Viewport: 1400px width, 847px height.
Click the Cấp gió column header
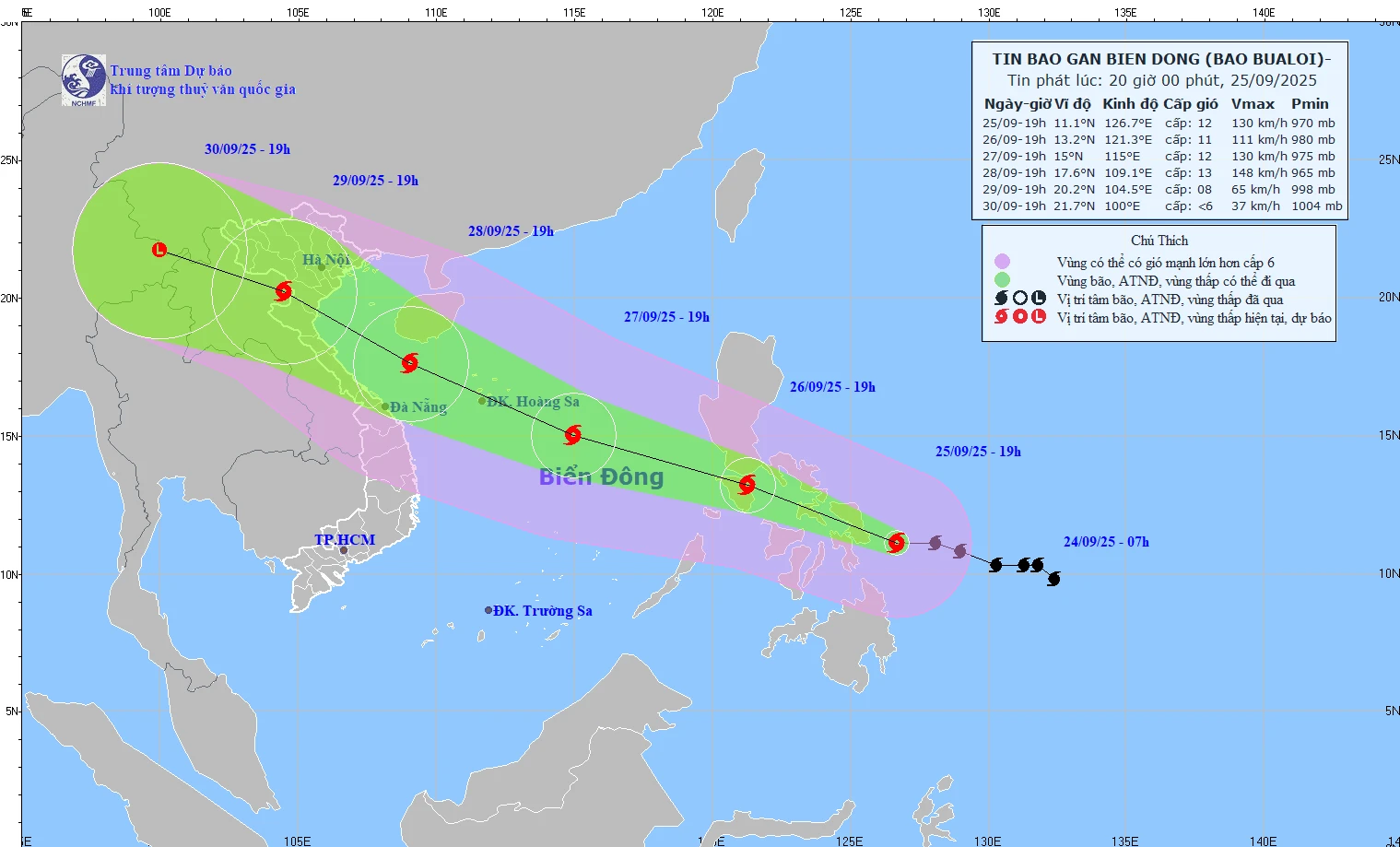tap(1190, 104)
